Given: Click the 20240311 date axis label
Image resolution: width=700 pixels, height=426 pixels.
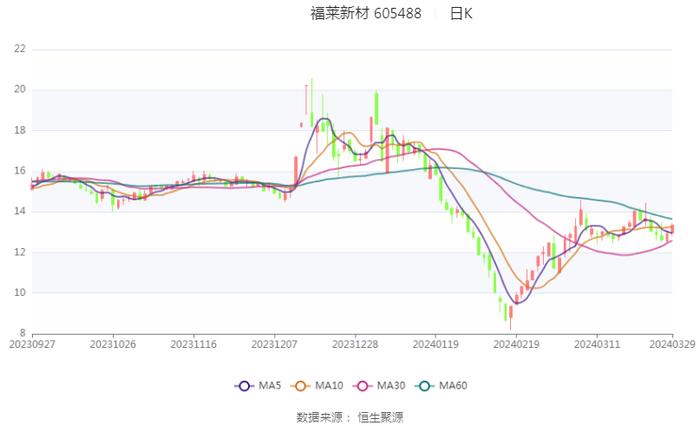Looking at the screenshot, I should [596, 343].
